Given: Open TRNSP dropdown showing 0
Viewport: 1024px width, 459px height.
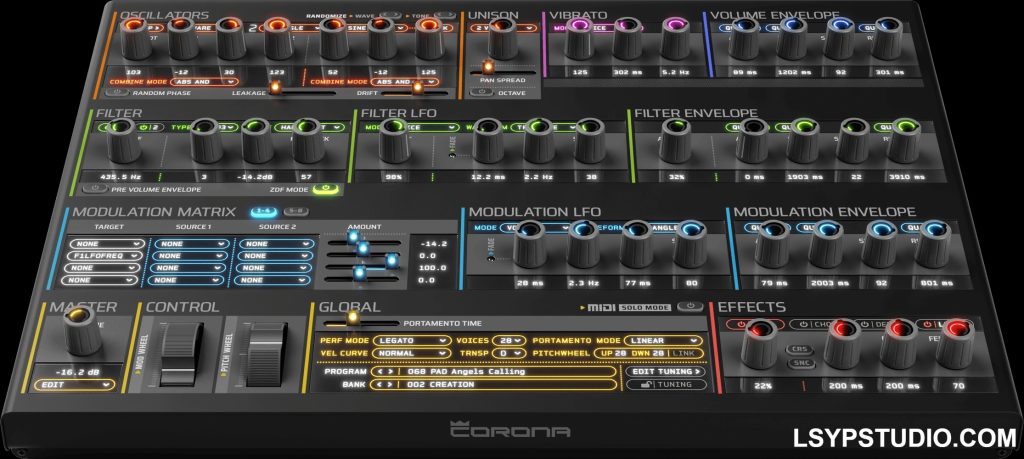Looking at the screenshot, I should click(509, 353).
